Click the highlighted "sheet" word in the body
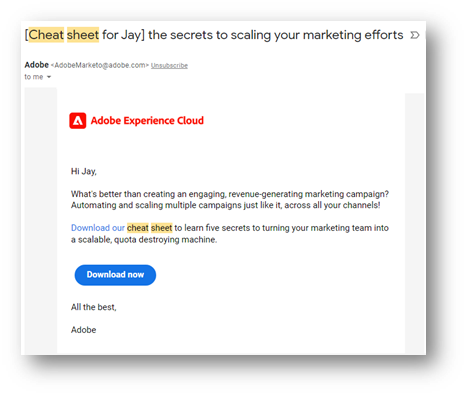Viewport: 468px width, 397px height. (x=162, y=228)
